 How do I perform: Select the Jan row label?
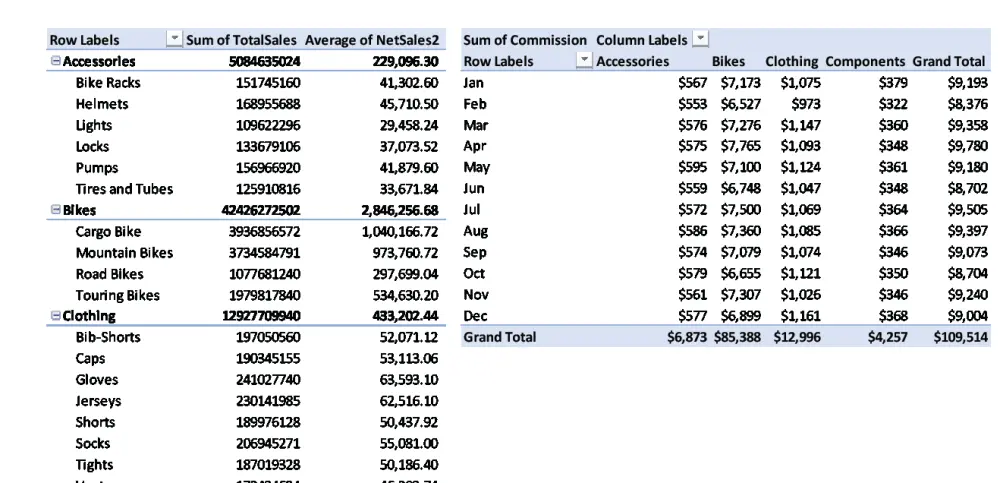(x=473, y=83)
